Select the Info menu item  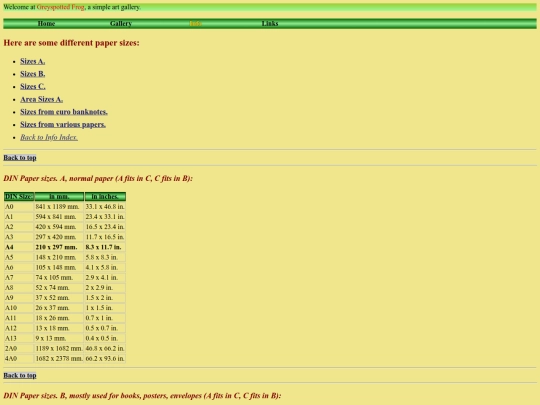point(195,23)
